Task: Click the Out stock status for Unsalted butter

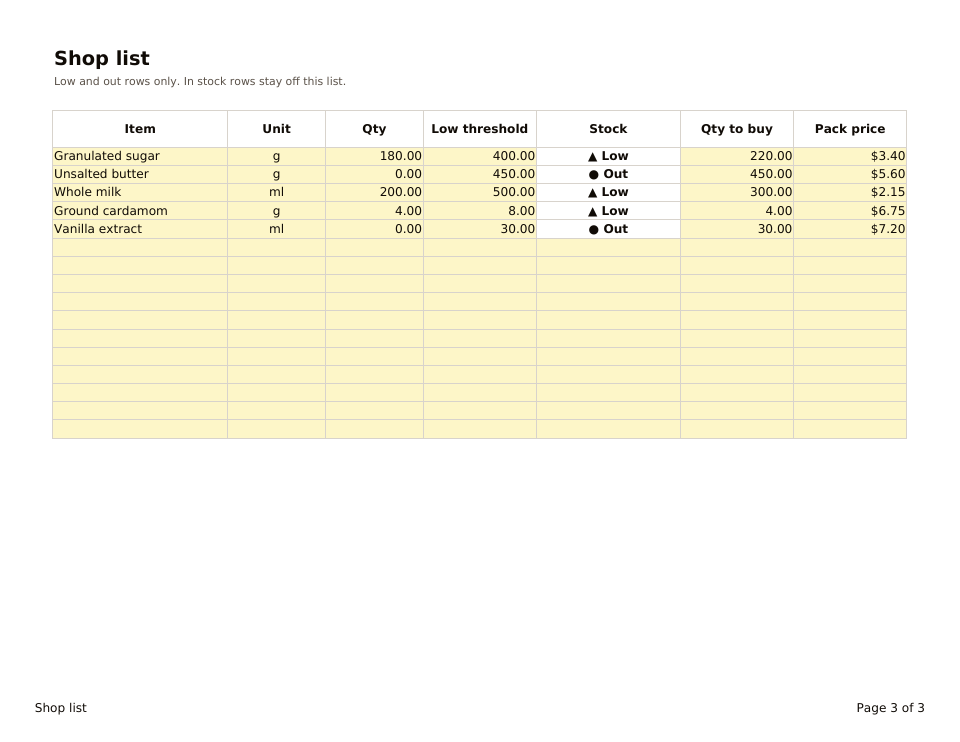Action: (x=608, y=174)
